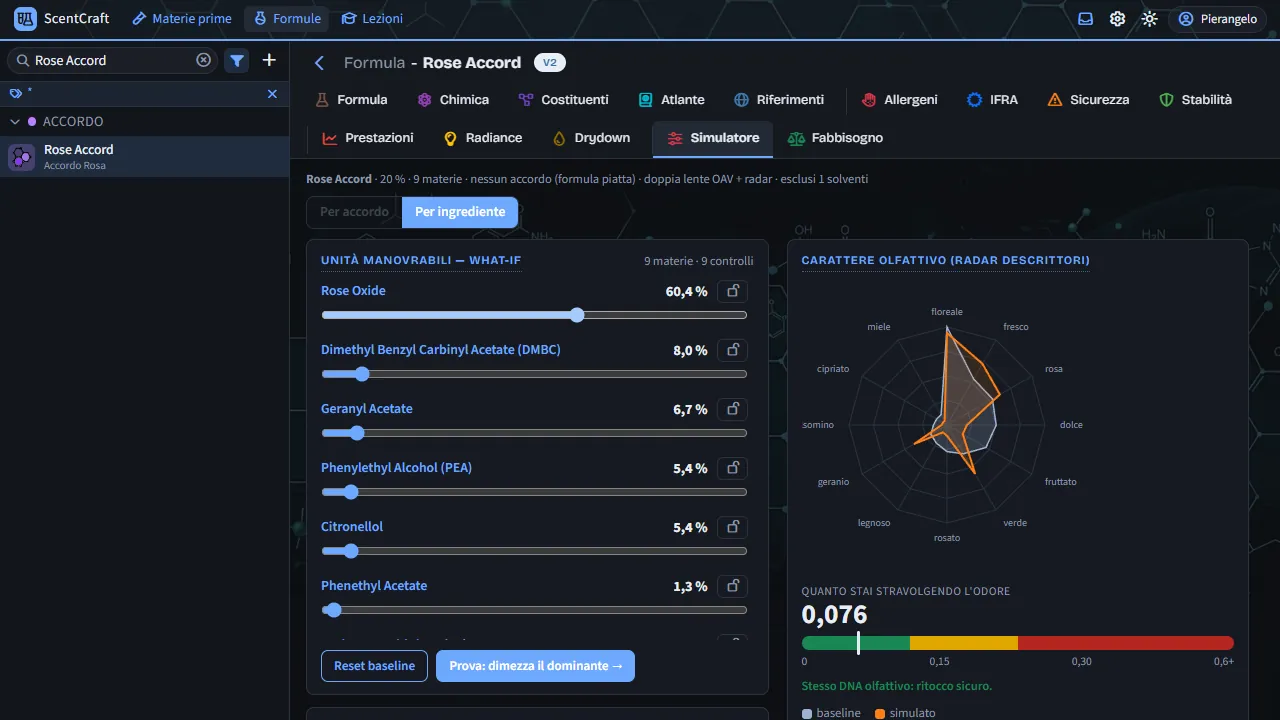
Task: Toggle lock for Geranyl Acetate
Action: pos(733,409)
